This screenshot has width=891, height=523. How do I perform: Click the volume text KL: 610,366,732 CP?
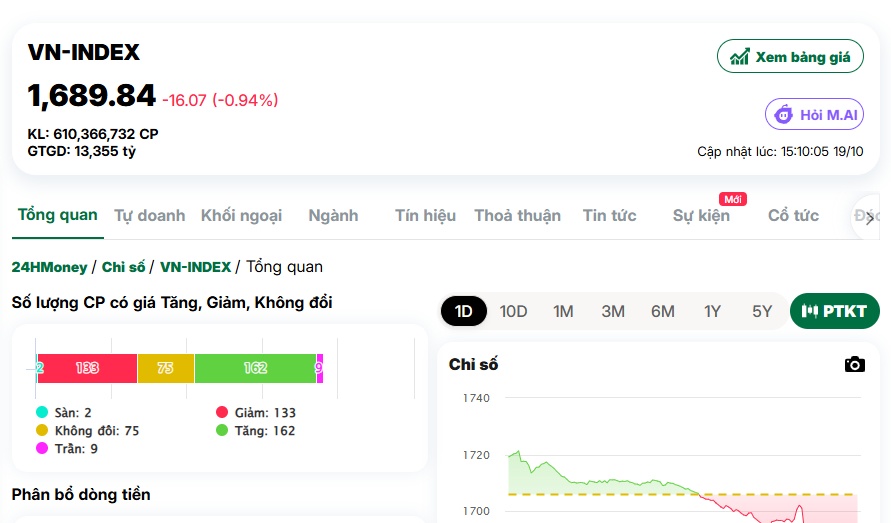tap(93, 134)
